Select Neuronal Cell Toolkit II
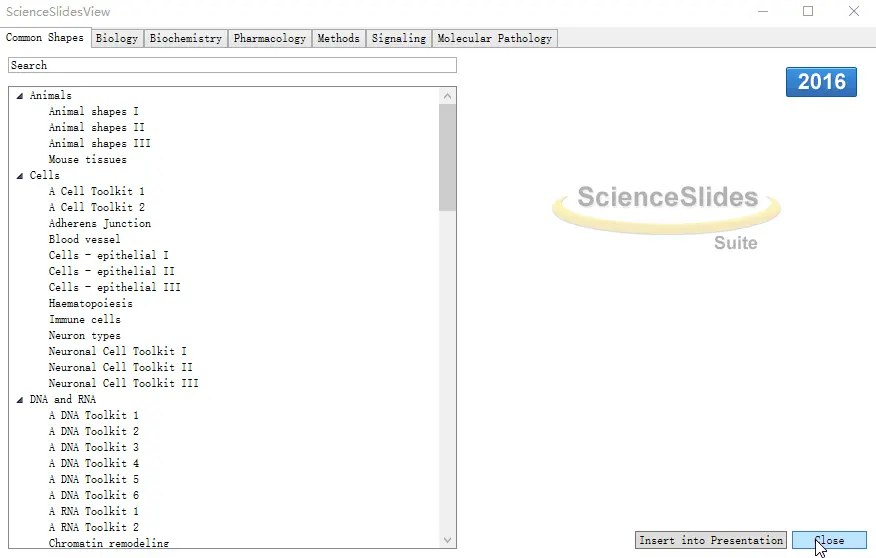This screenshot has width=876, height=558. click(x=120, y=367)
